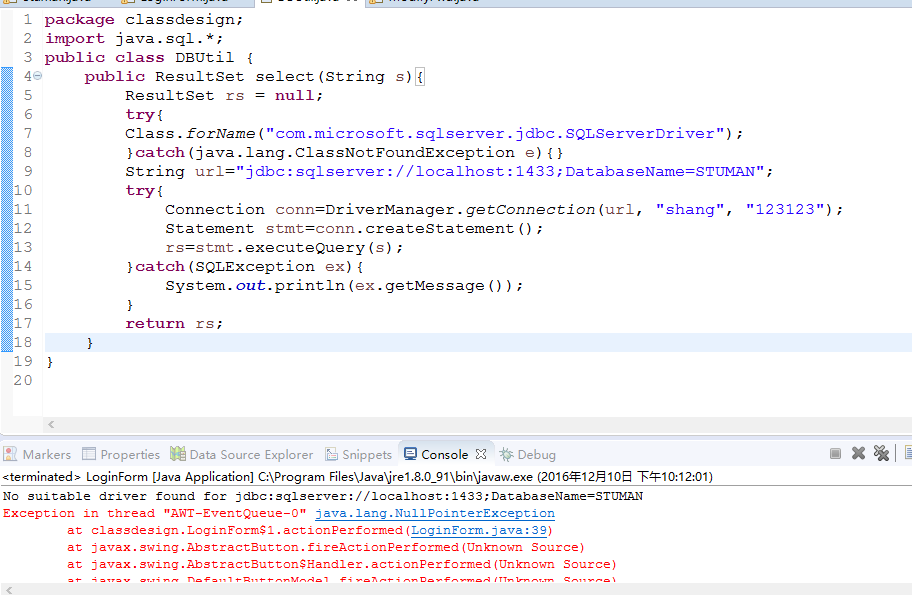The width and height of the screenshot is (912, 595).
Task: Click the Debug bug icon
Action: coord(507,454)
